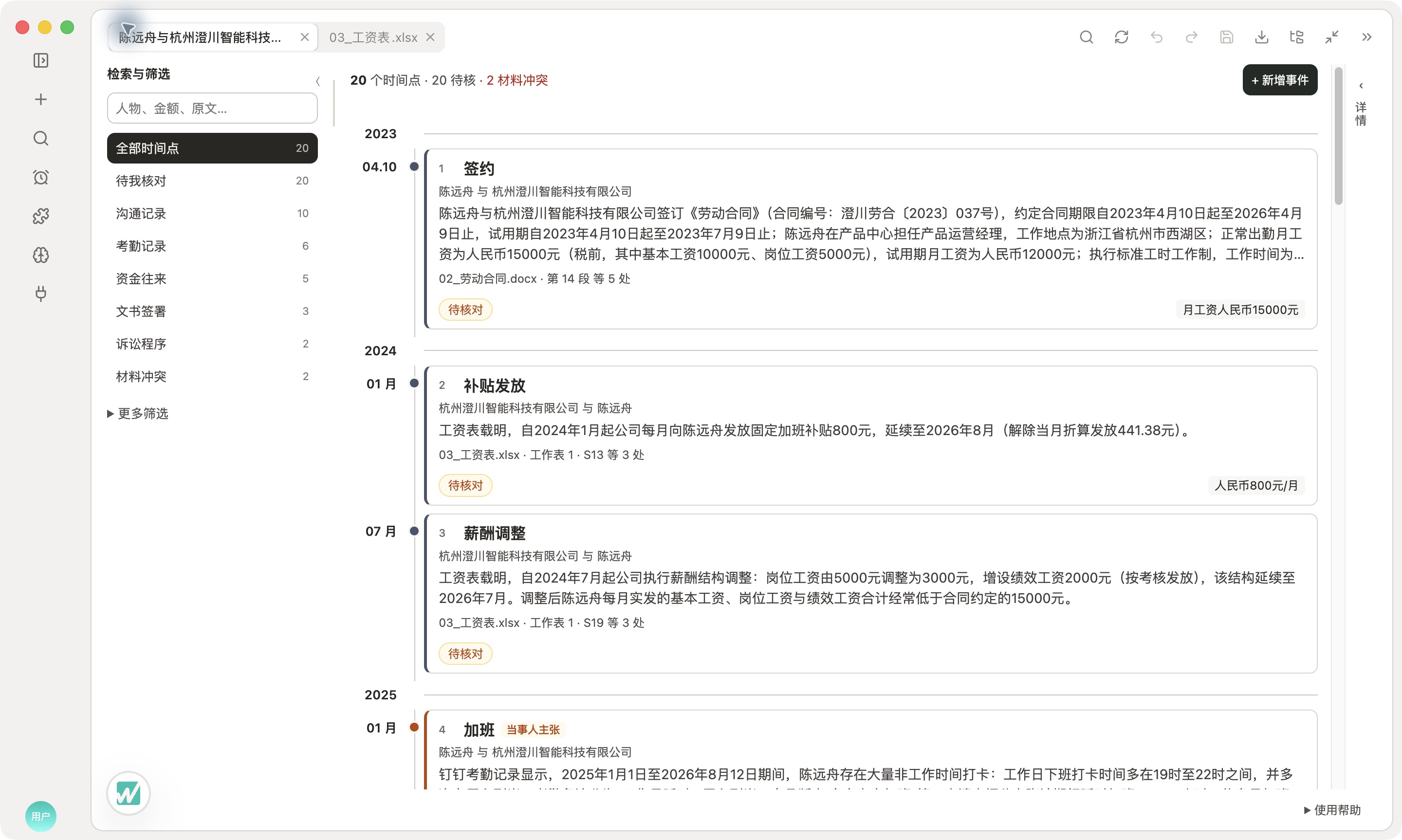
Task: Close the 03_工资表.xlsx tab
Action: coord(430,37)
